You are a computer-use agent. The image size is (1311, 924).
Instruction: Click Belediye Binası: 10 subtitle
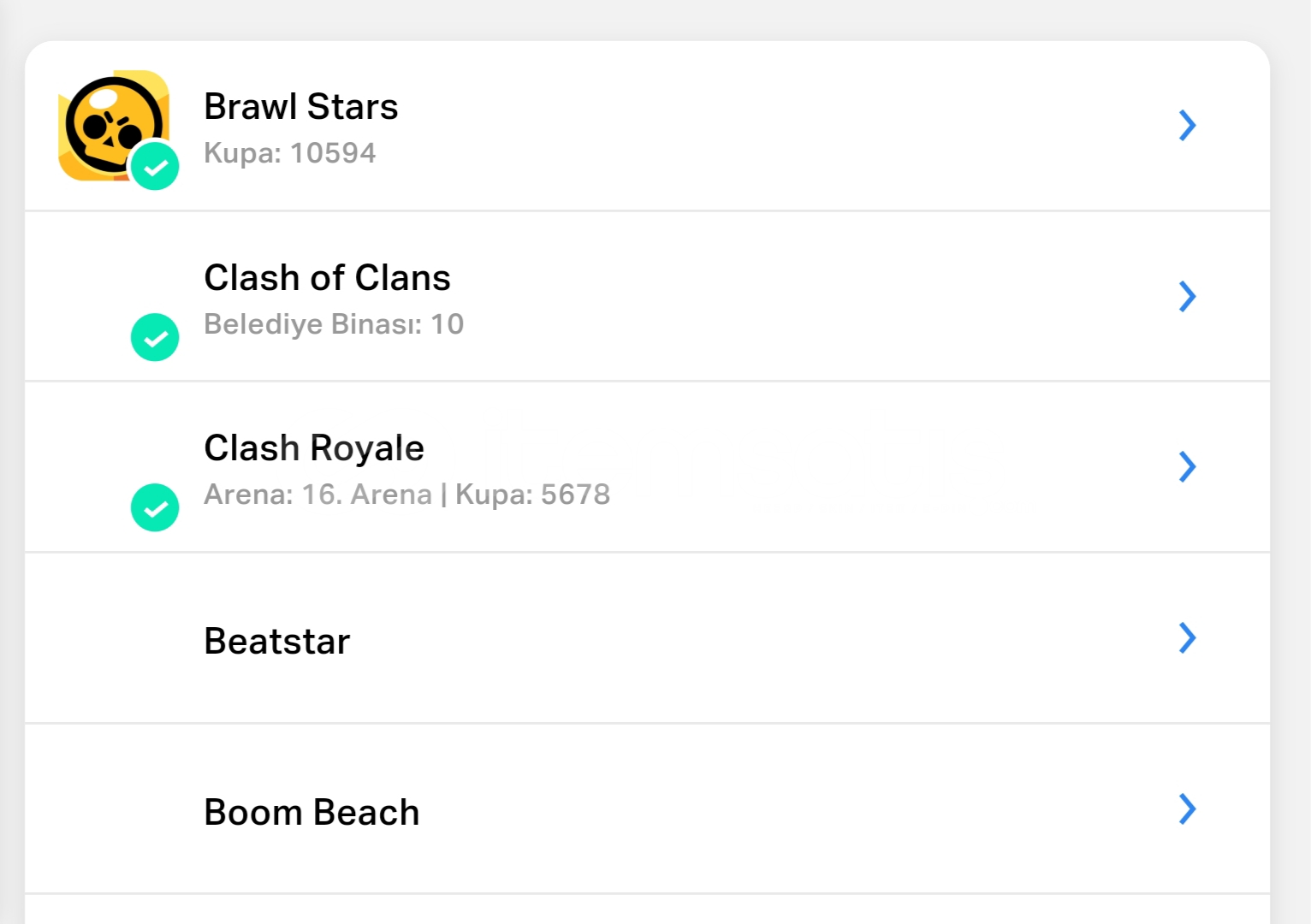pyautogui.click(x=334, y=324)
